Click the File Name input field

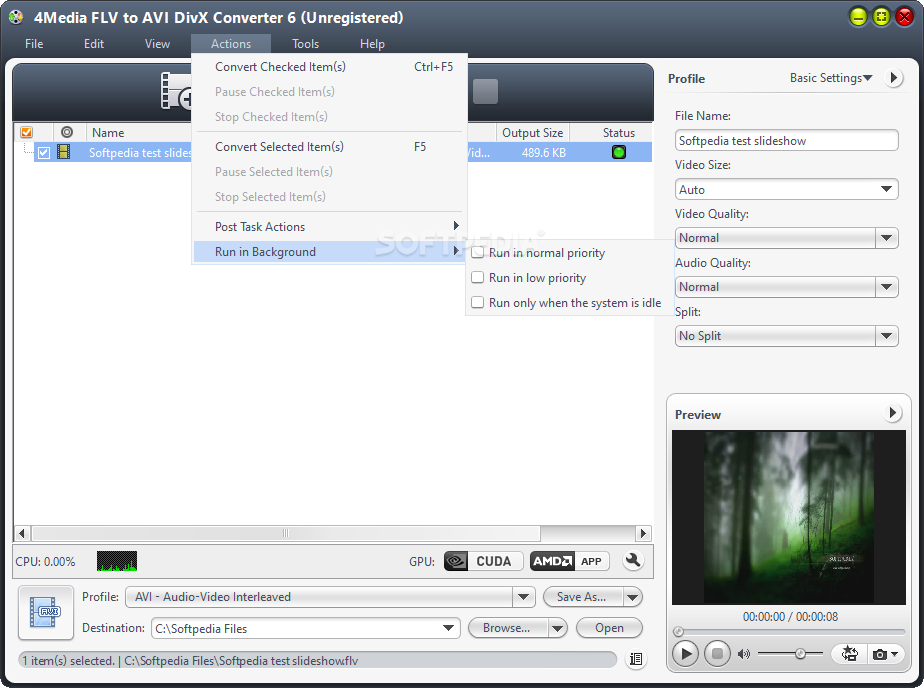[x=786, y=141]
